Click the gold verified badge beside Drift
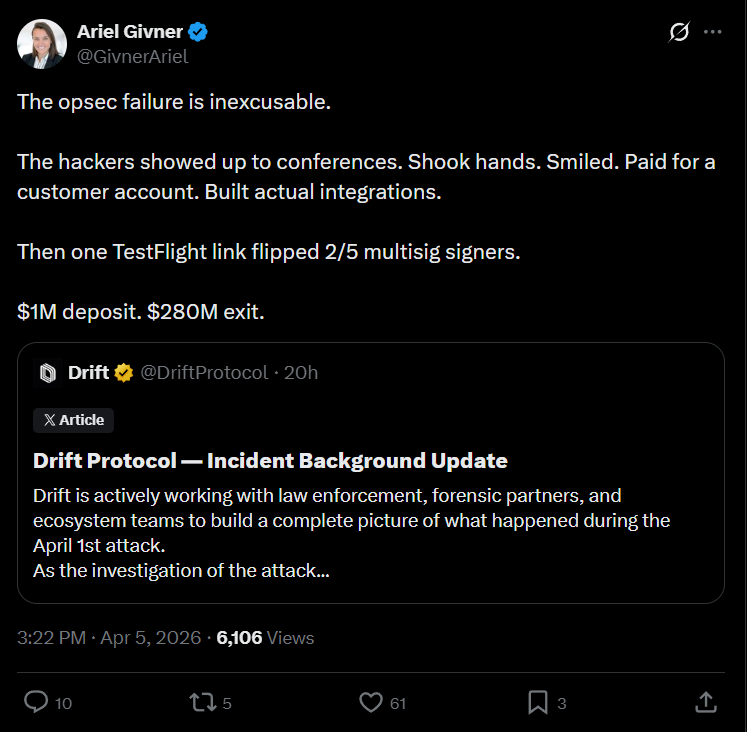The height and width of the screenshot is (732, 747). tap(124, 373)
